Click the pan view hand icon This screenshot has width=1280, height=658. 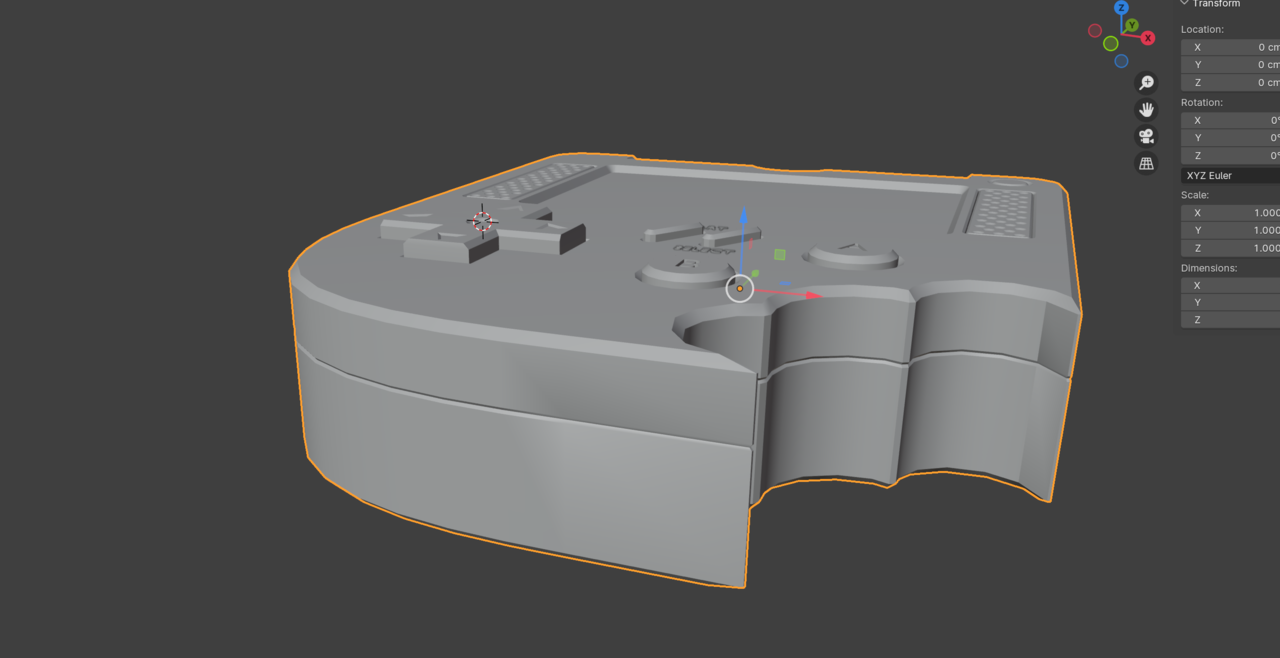click(x=1147, y=110)
